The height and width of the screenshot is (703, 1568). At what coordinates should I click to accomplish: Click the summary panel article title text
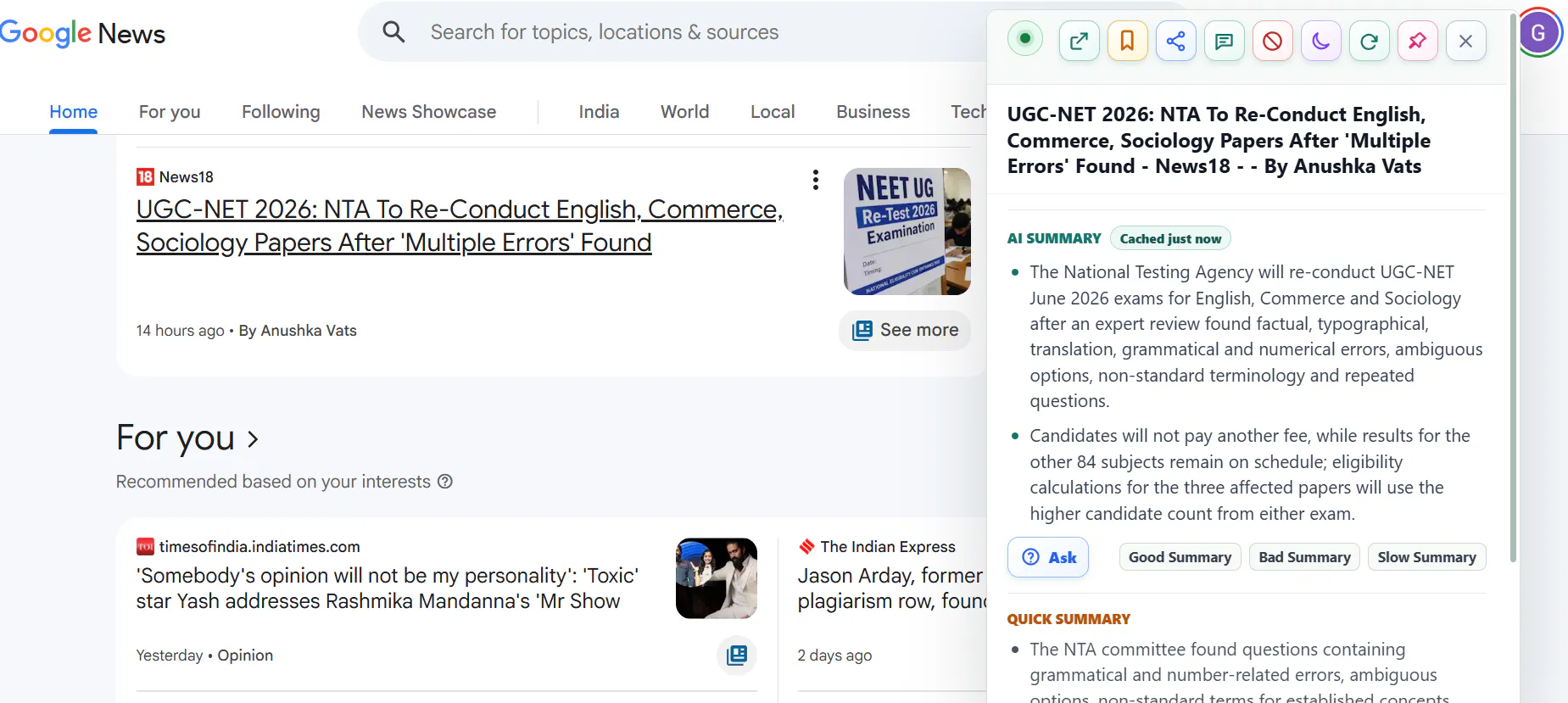tap(1219, 141)
